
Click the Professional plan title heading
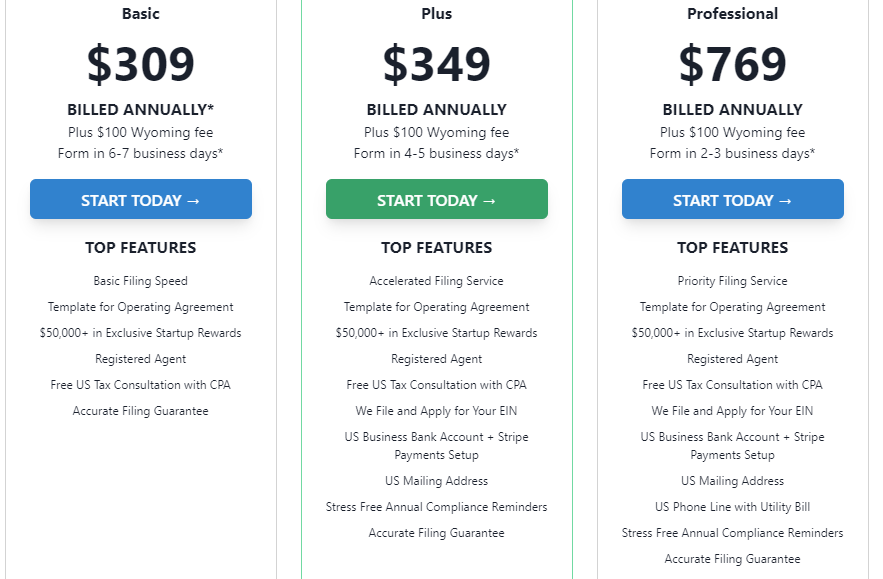tap(733, 14)
